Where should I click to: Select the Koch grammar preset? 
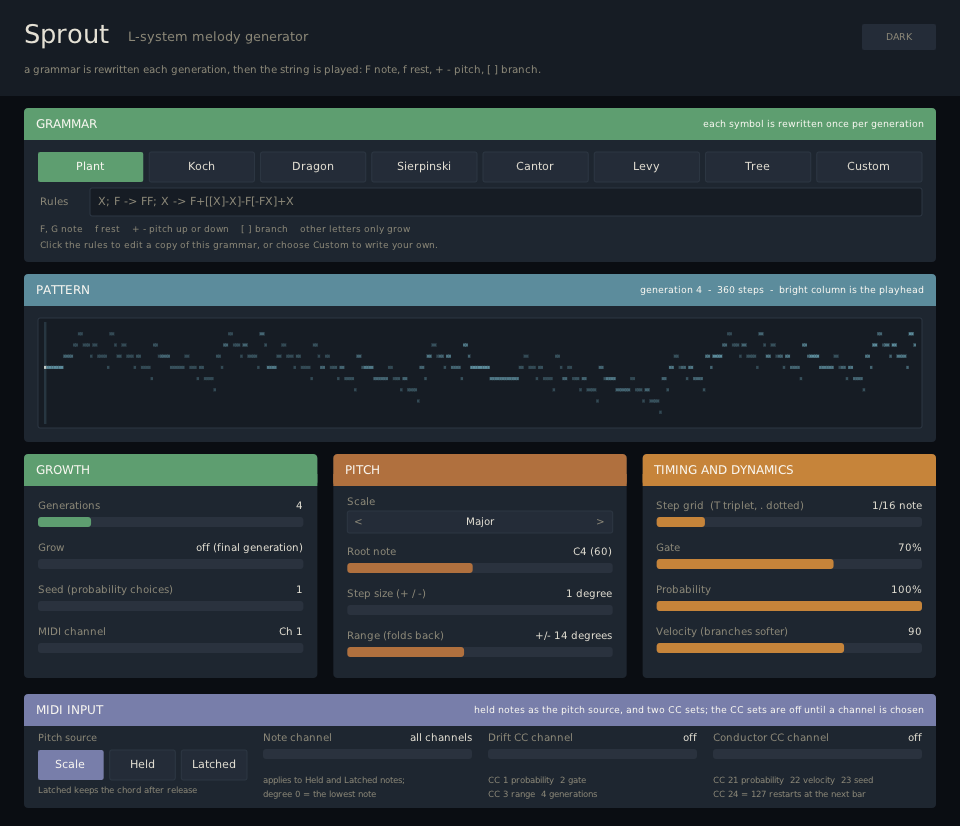click(201, 167)
